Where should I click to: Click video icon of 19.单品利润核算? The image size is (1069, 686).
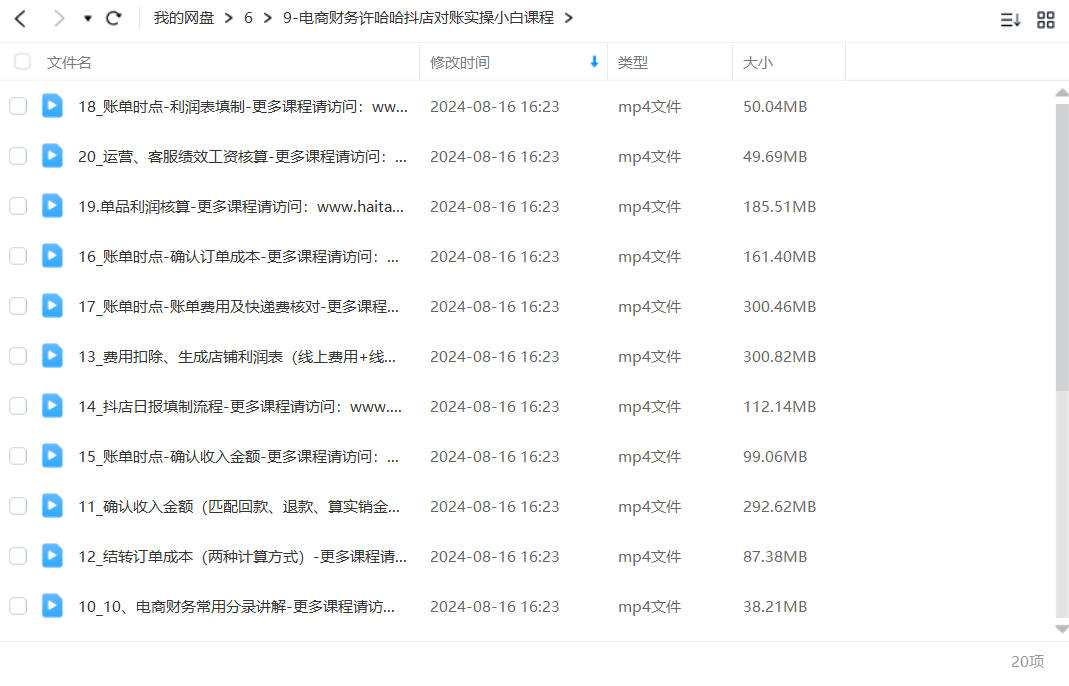52,206
